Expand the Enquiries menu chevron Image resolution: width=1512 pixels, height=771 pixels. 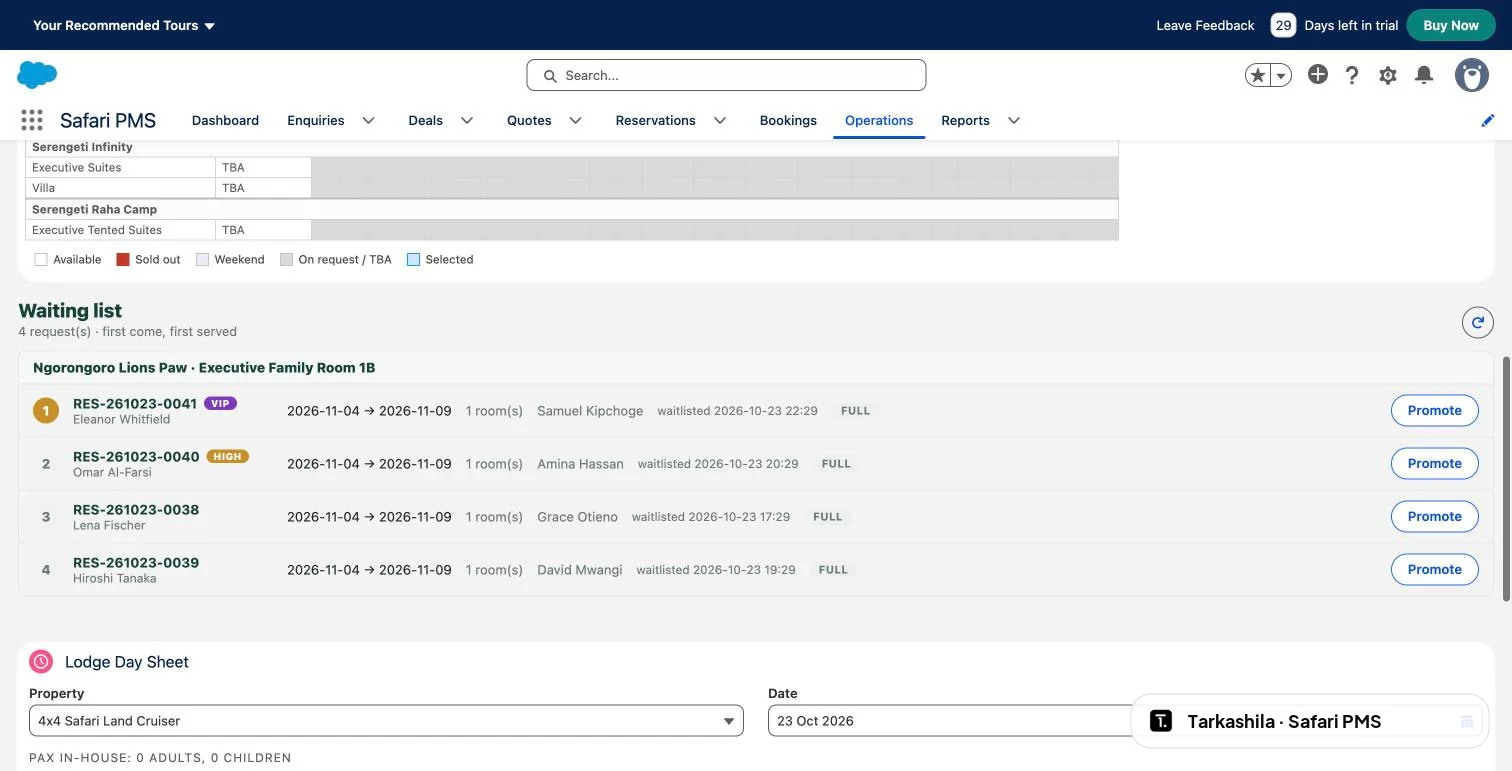[x=368, y=120]
